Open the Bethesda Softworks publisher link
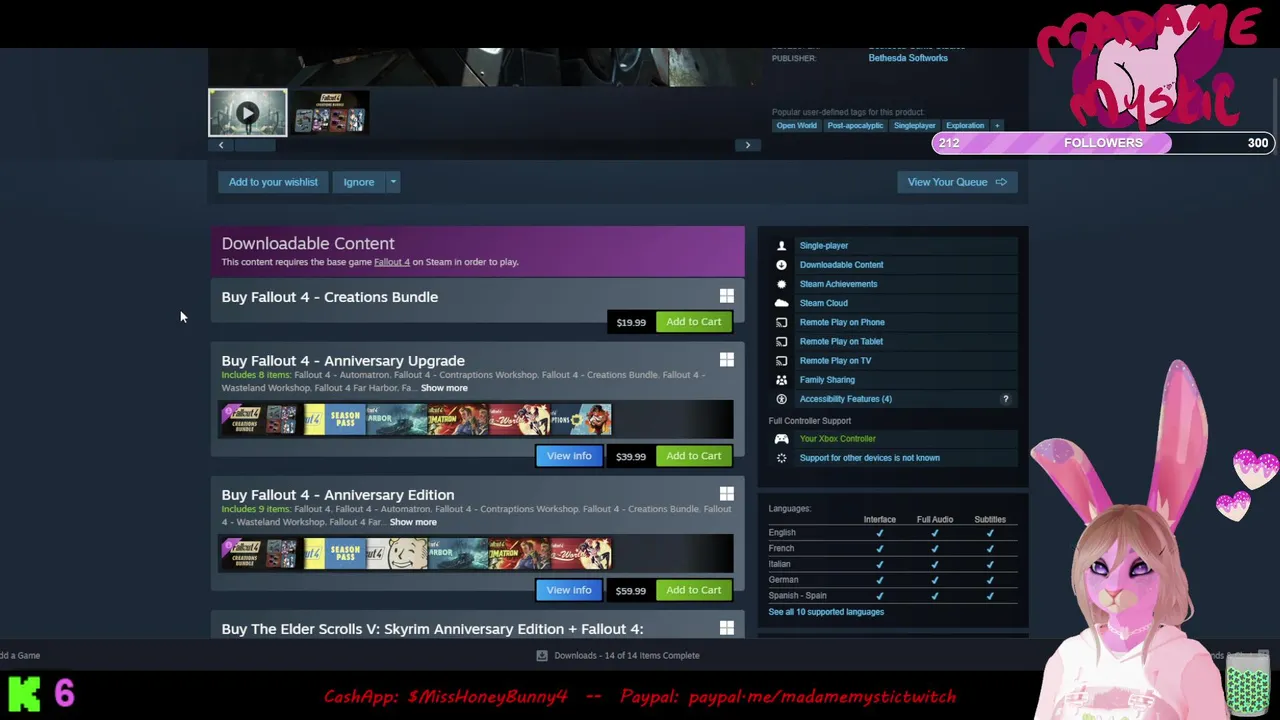This screenshot has height=720, width=1280. (x=908, y=58)
